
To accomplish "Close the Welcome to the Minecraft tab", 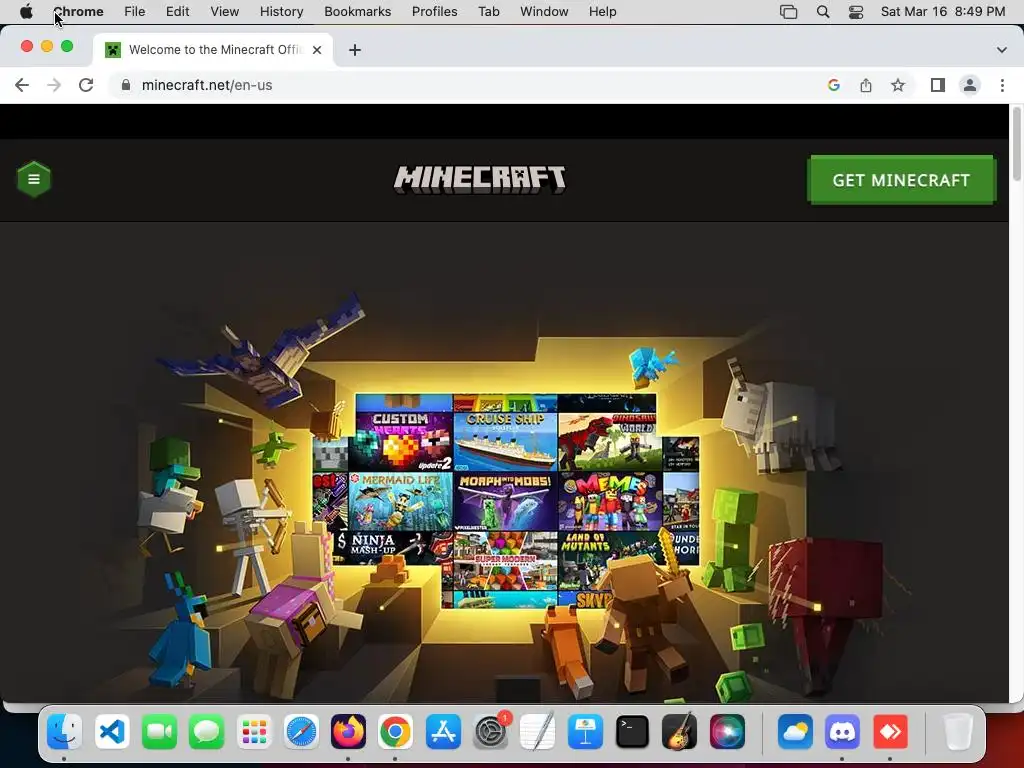I will (x=317, y=50).
